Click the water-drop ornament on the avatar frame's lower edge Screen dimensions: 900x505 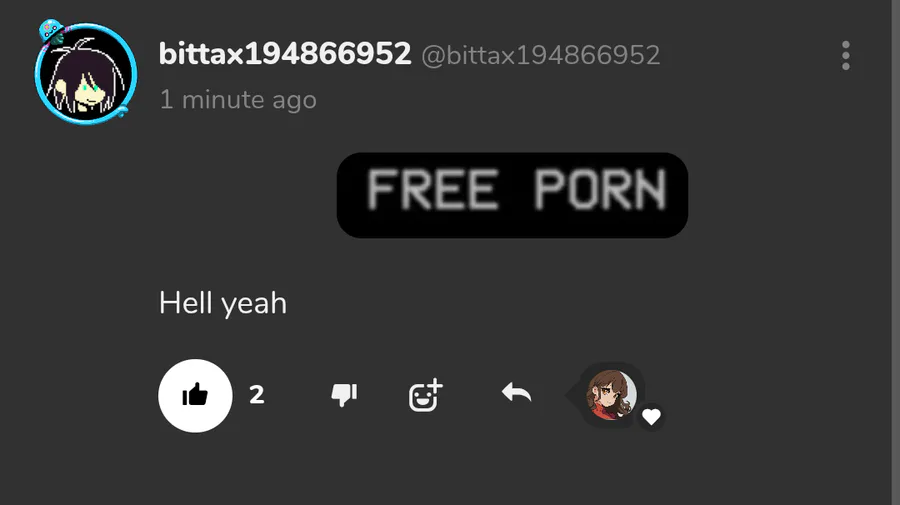(122, 110)
